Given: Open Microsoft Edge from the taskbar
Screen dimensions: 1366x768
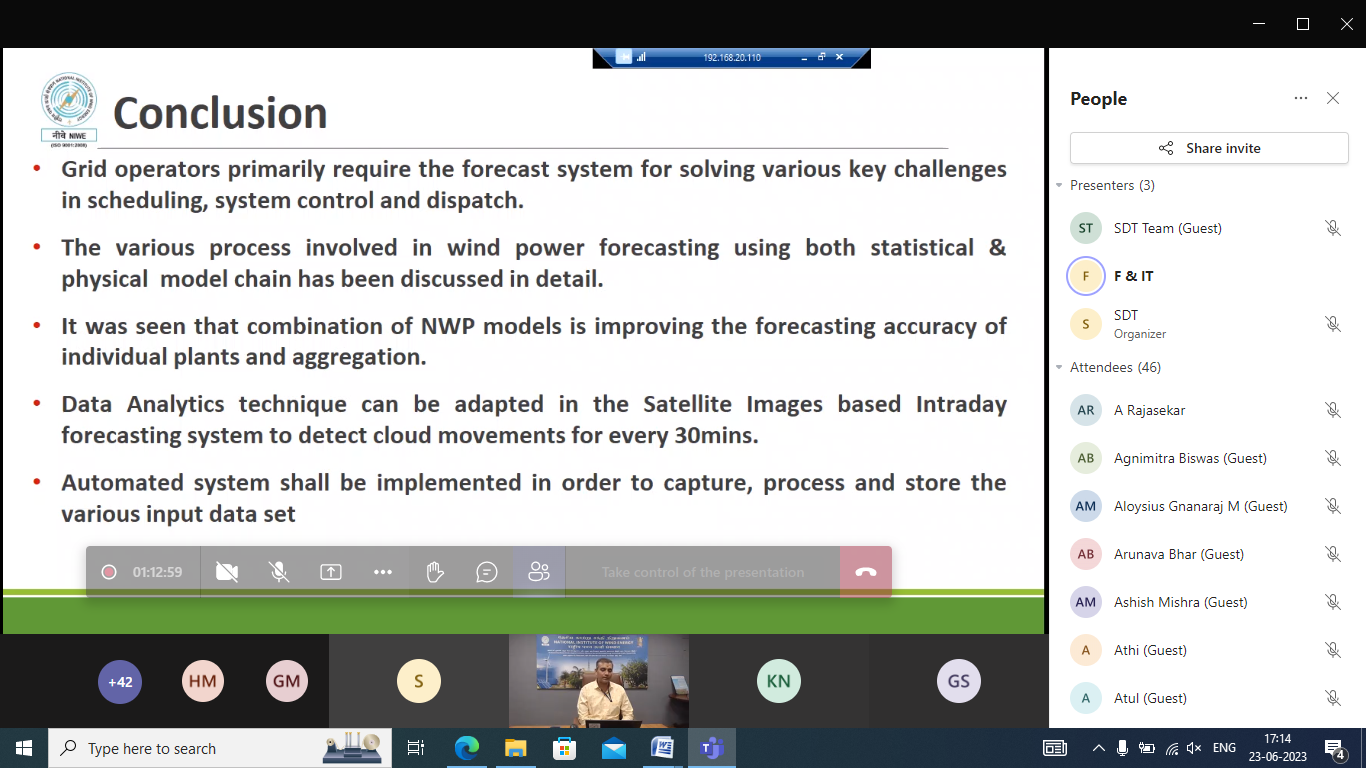Looking at the screenshot, I should pos(467,748).
